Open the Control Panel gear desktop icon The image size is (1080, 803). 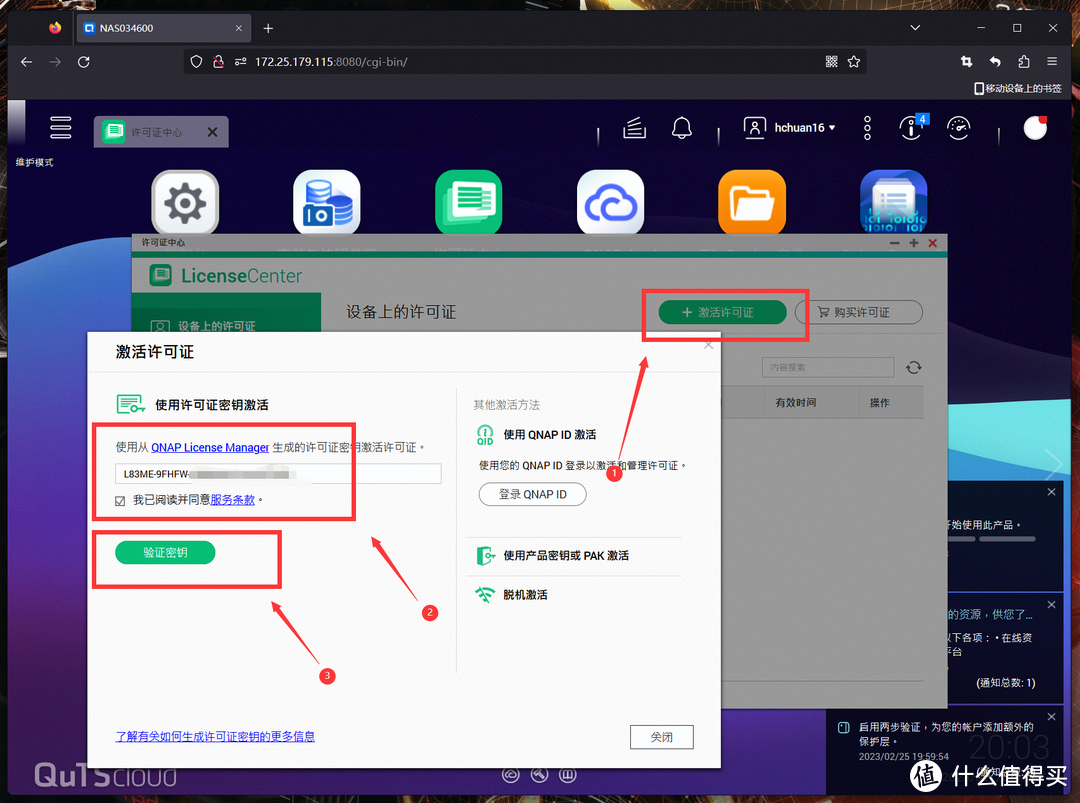click(x=185, y=202)
